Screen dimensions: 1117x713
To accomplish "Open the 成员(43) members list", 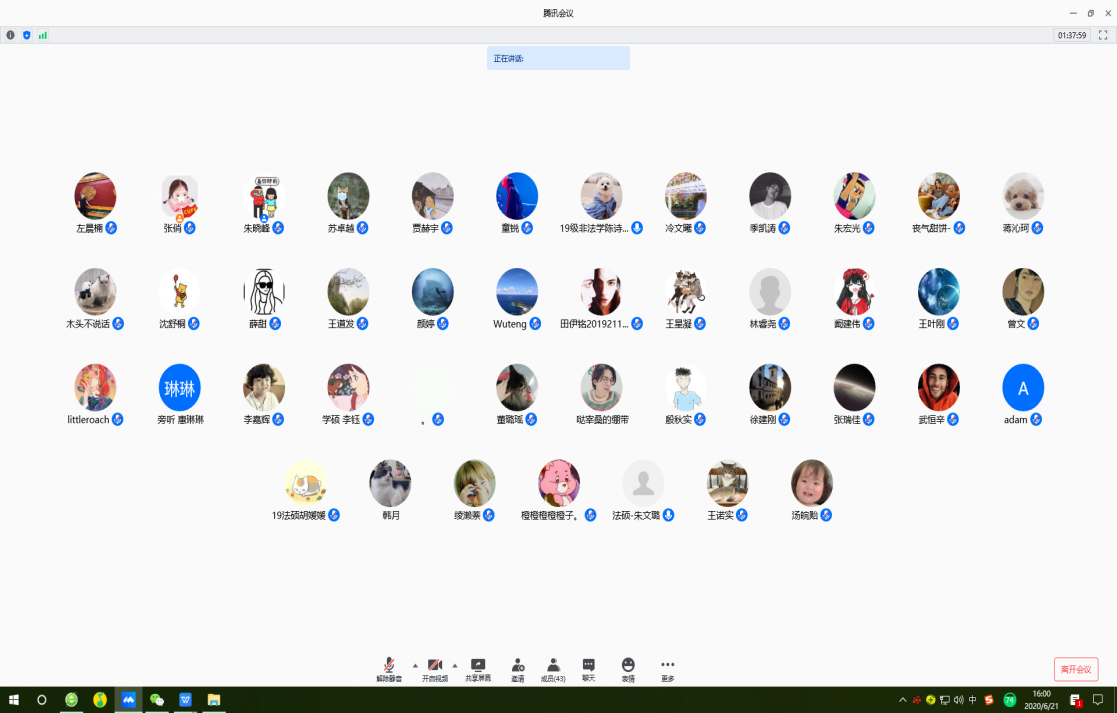I will click(x=553, y=668).
